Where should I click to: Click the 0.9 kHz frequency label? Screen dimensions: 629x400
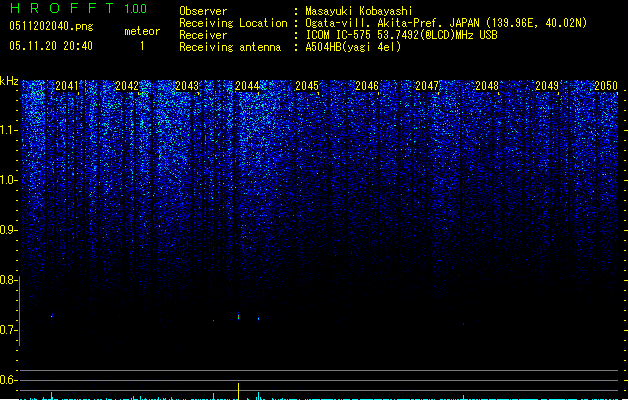point(8,230)
